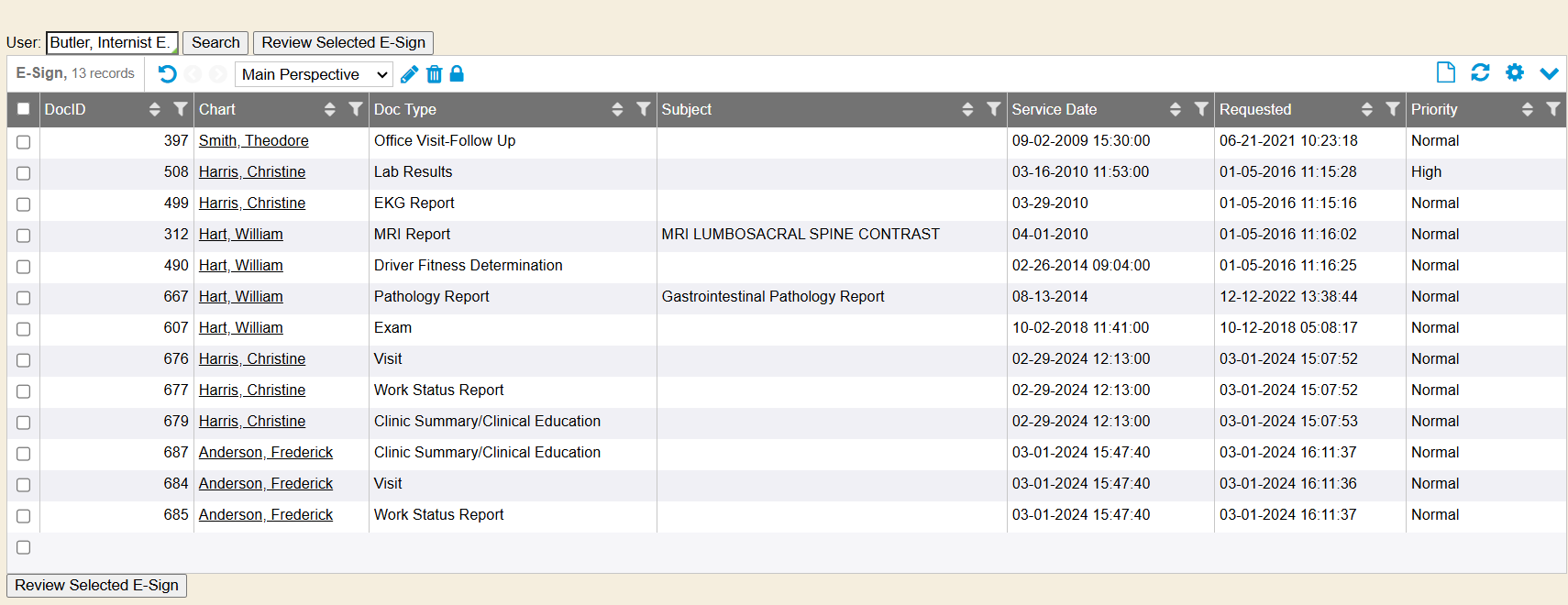The width and height of the screenshot is (1568, 605).
Task: Collapse the panel with the chevron-down arrow
Action: 1549,73
